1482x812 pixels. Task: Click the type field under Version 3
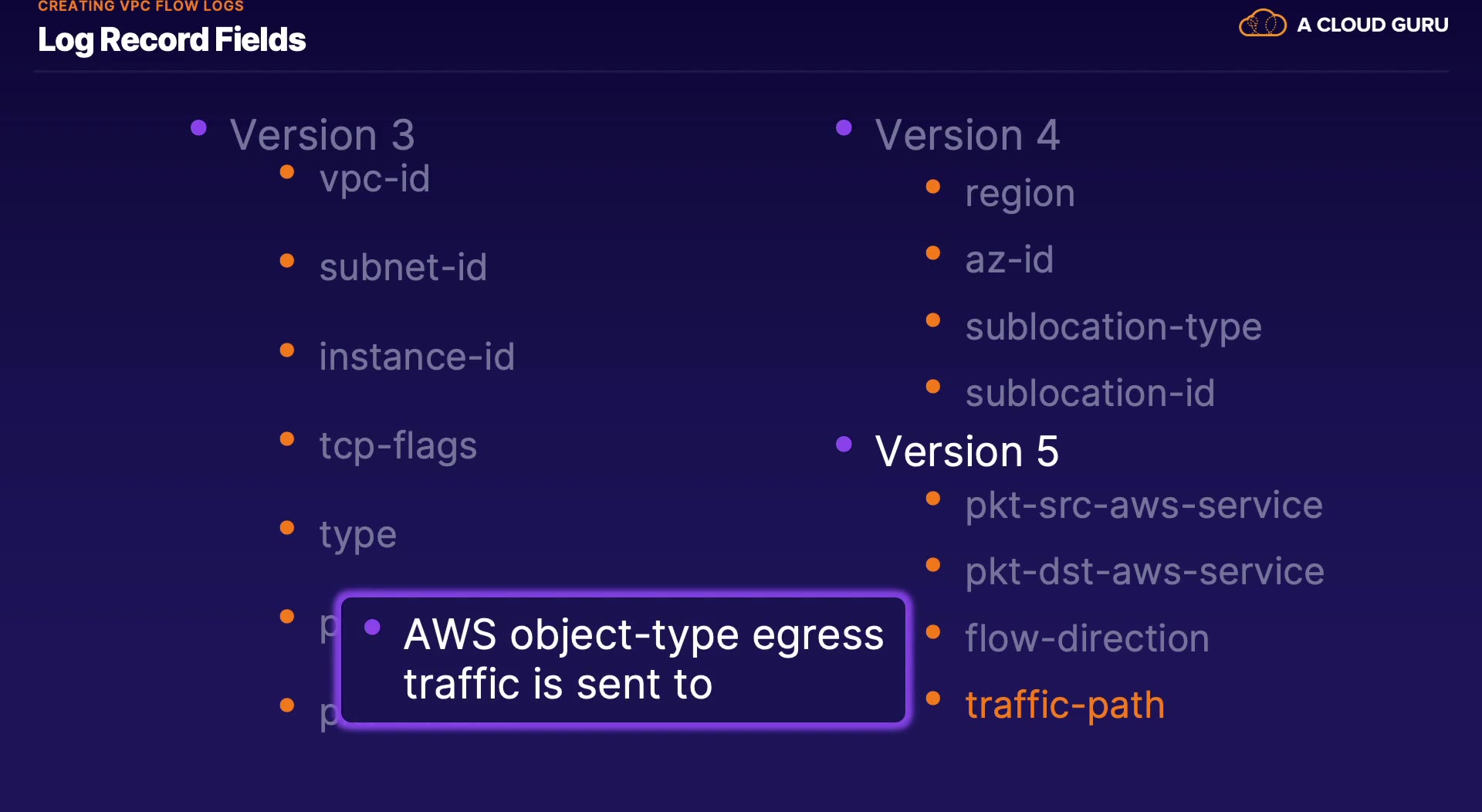click(x=358, y=534)
